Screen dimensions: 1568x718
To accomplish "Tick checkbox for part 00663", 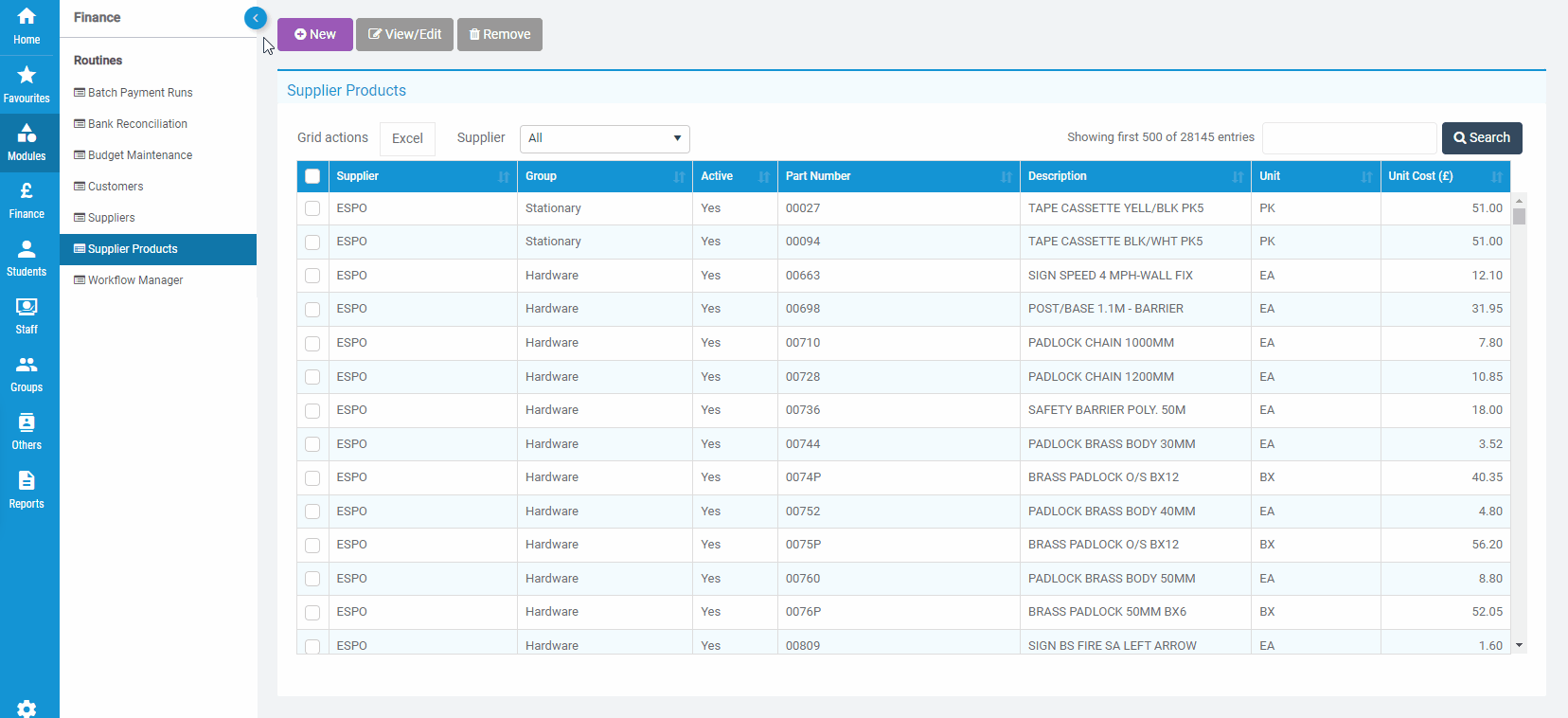I will click(312, 276).
